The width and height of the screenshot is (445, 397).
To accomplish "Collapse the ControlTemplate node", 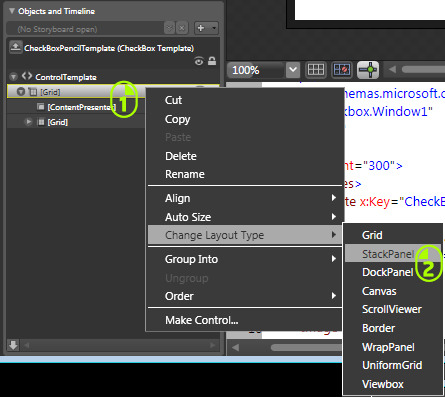I will (x=13, y=77).
